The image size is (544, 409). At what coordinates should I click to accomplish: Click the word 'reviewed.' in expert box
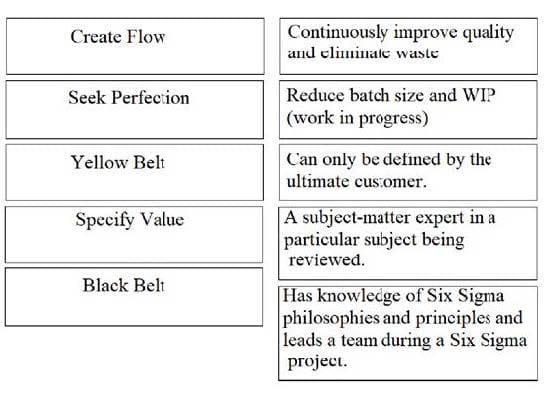326,260
